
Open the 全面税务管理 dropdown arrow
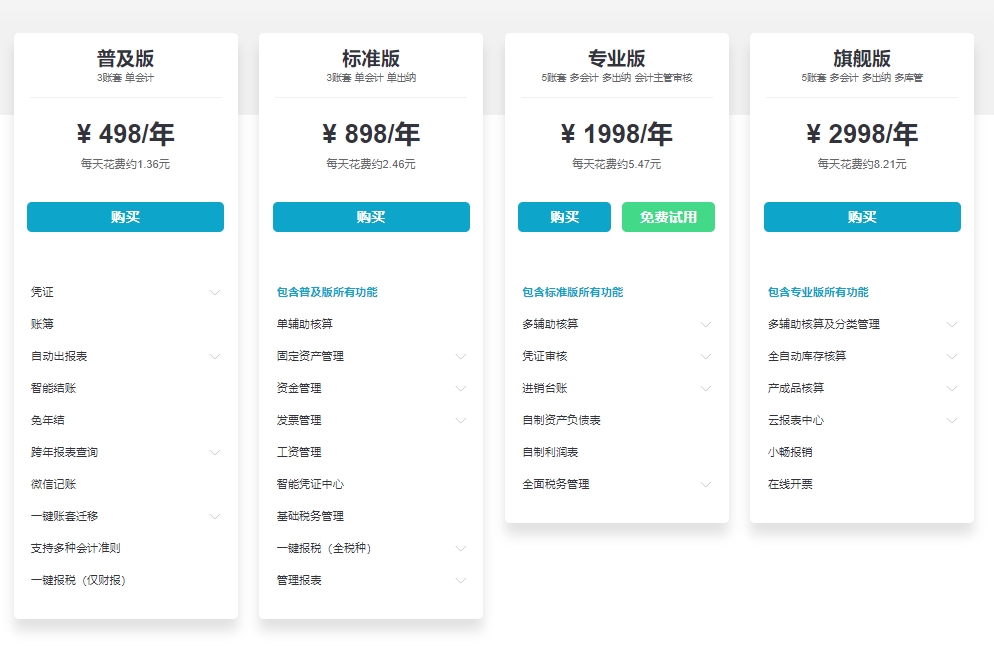706,484
